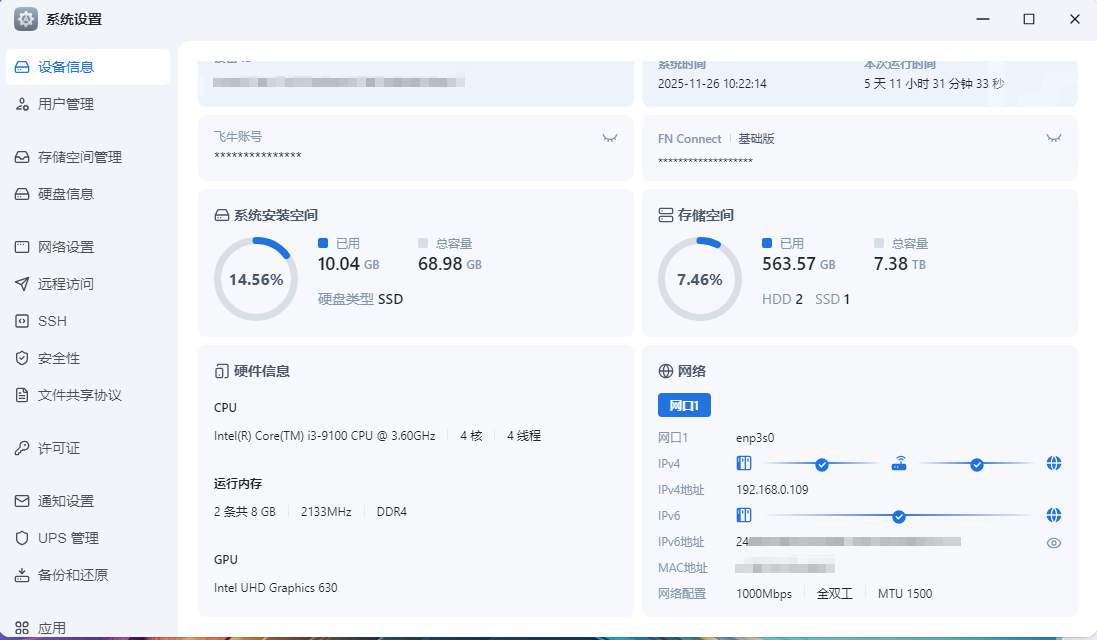Click the 安全性 shield icon
The image size is (1097, 640).
[x=22, y=358]
